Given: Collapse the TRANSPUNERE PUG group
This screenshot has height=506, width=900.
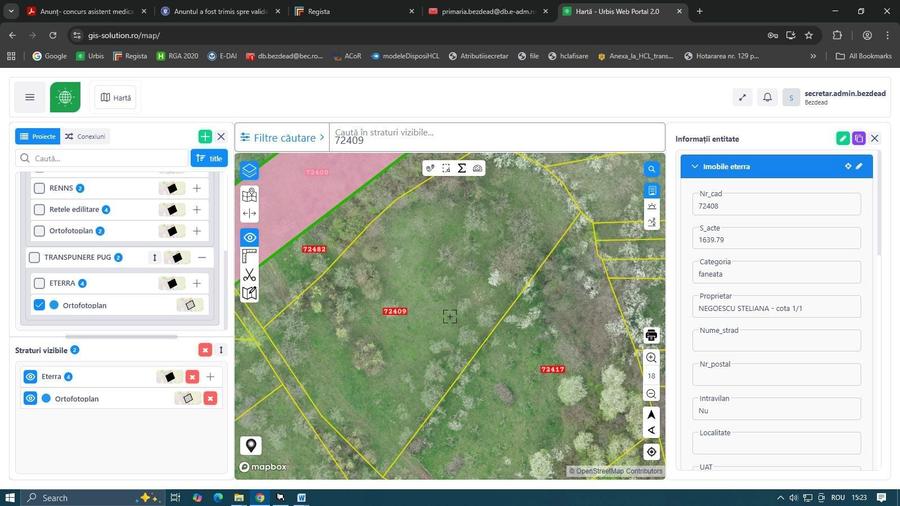Looking at the screenshot, I should click(x=202, y=257).
